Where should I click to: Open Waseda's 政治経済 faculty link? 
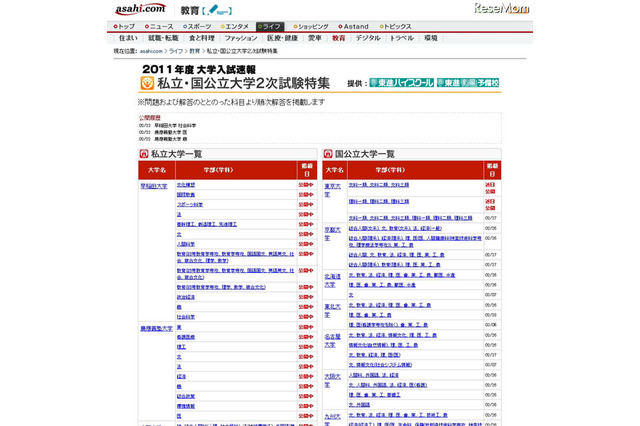tap(186, 297)
